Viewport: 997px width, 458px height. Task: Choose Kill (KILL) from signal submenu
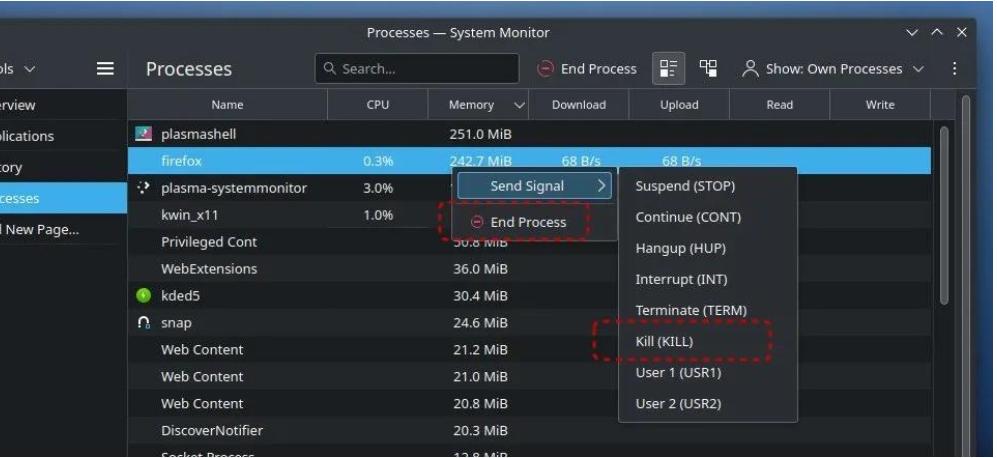(664, 342)
